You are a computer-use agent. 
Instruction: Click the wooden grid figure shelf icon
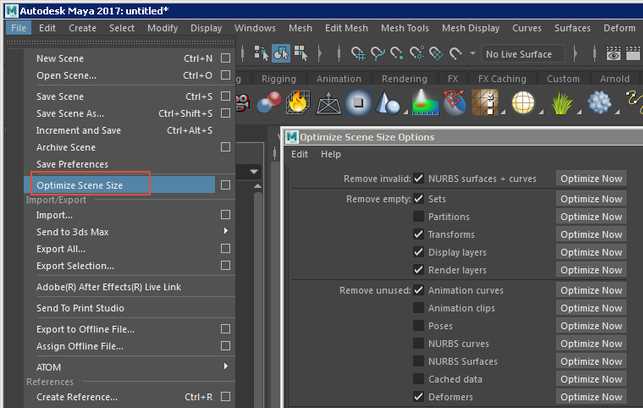(x=485, y=102)
